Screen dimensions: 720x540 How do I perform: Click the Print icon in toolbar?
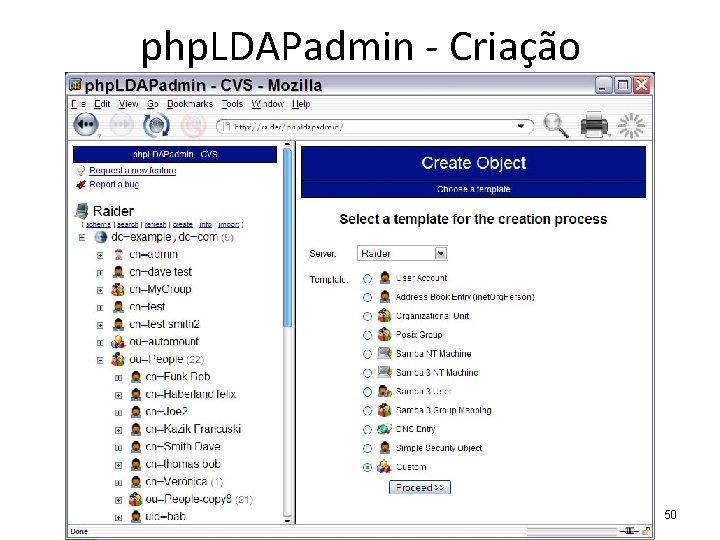[x=595, y=125]
